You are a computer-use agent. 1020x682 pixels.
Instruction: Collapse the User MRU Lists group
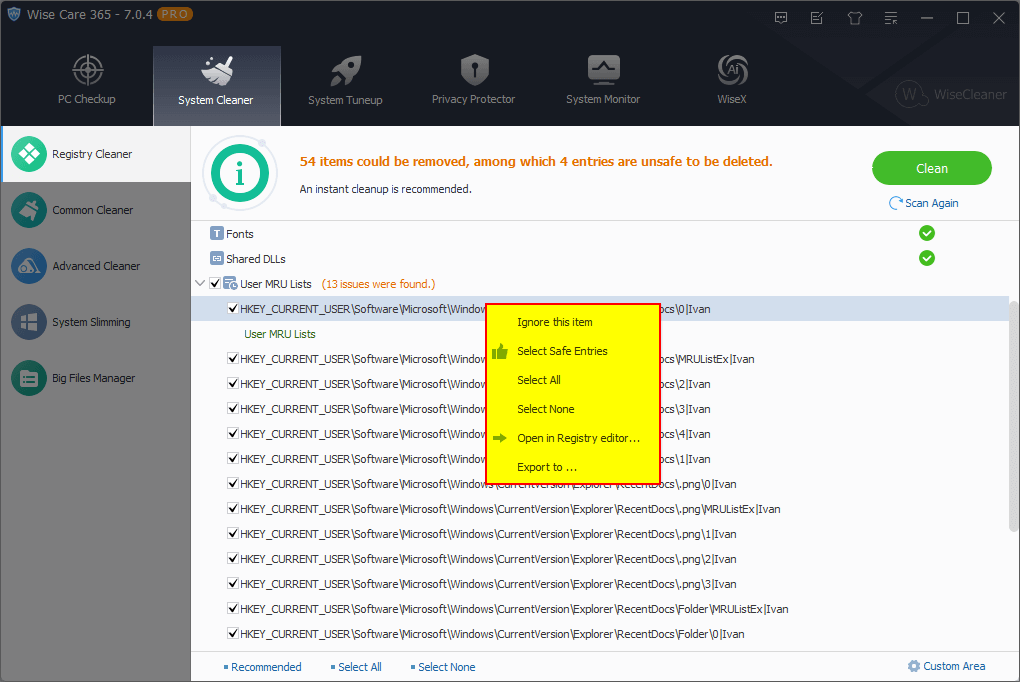(200, 284)
